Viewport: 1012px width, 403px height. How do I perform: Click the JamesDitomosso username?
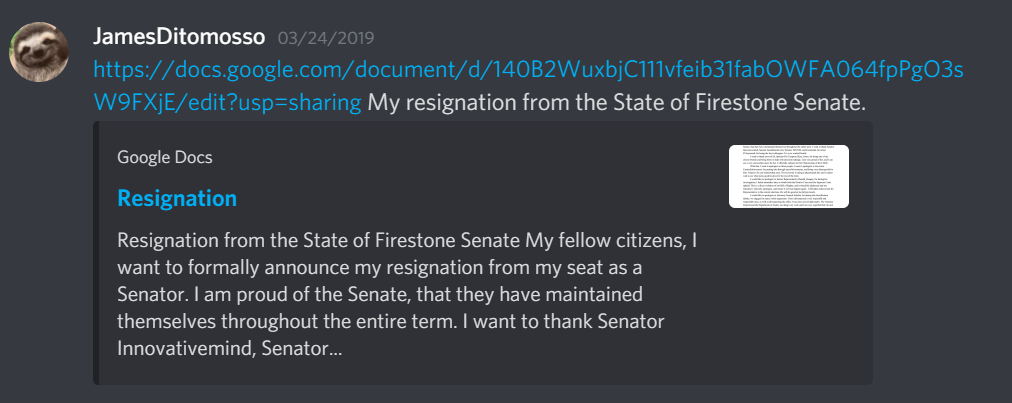click(x=179, y=37)
